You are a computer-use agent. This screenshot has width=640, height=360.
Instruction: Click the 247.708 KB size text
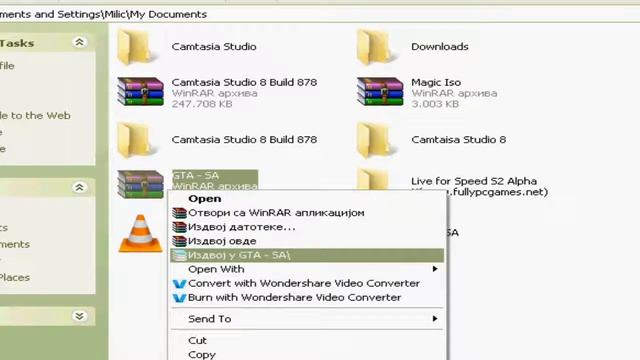[x=202, y=104]
